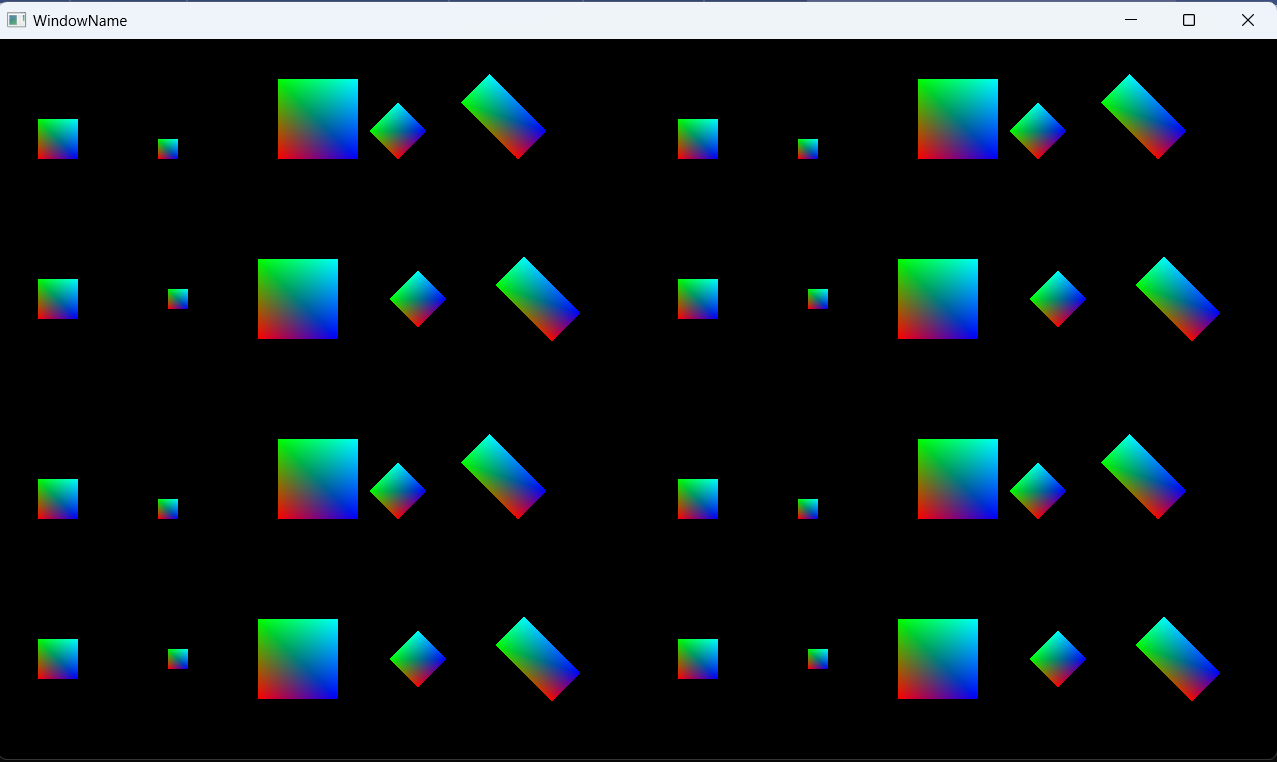Select small diamond in bottom row, right half
1277x762 pixels.
tap(1058, 659)
